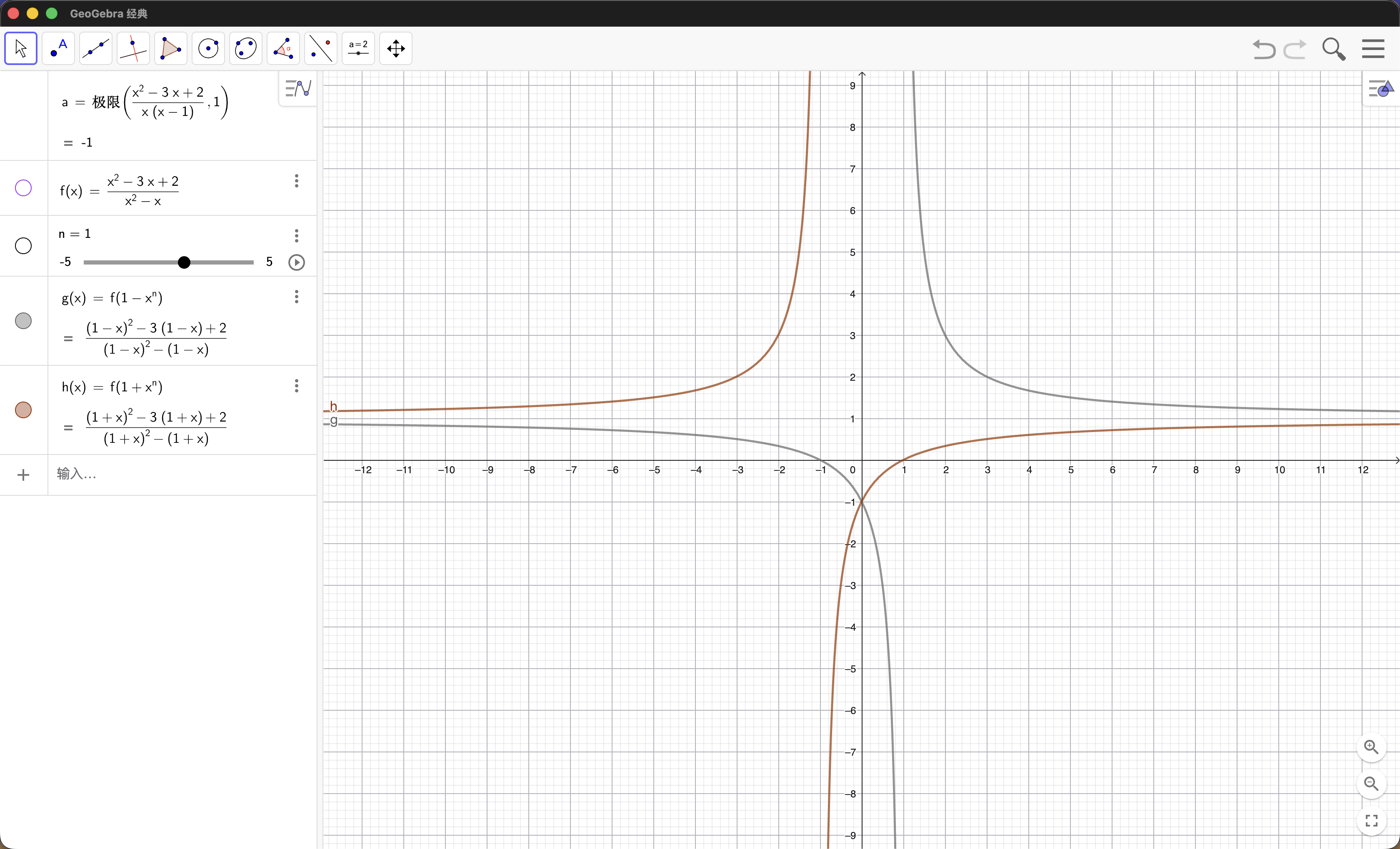The image size is (1400, 849).
Task: Click the slider track for n
Action: pyautogui.click(x=131, y=262)
